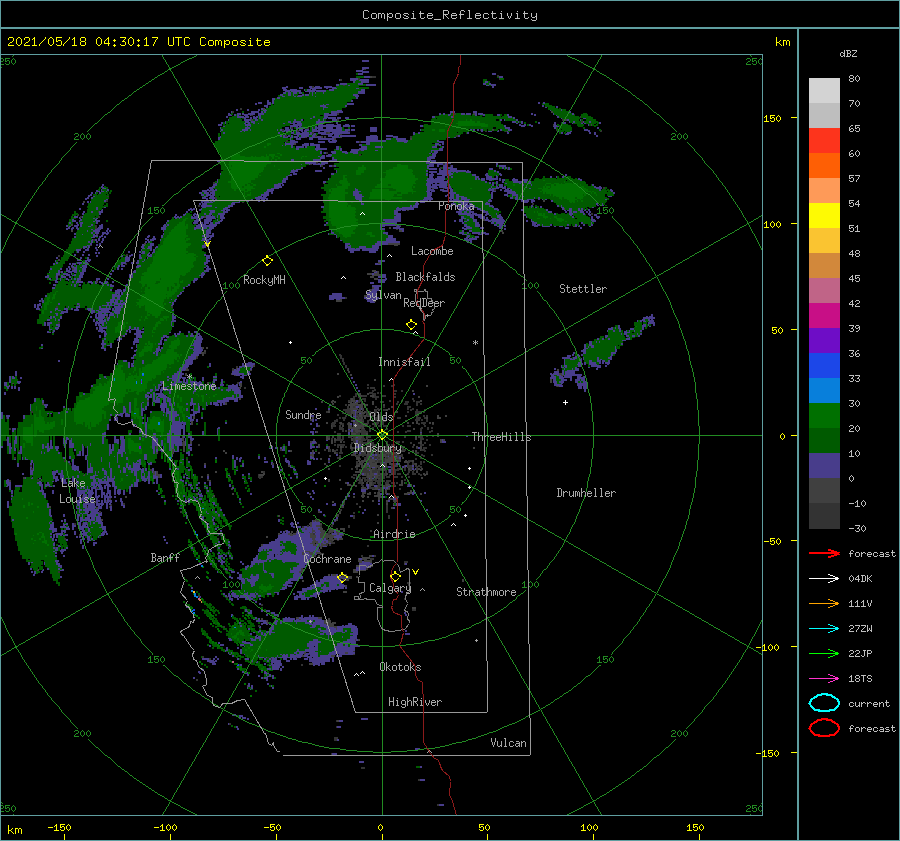Pick the cyan 27ZW arrow legend icon
This screenshot has width=900, height=841.
pos(824,629)
